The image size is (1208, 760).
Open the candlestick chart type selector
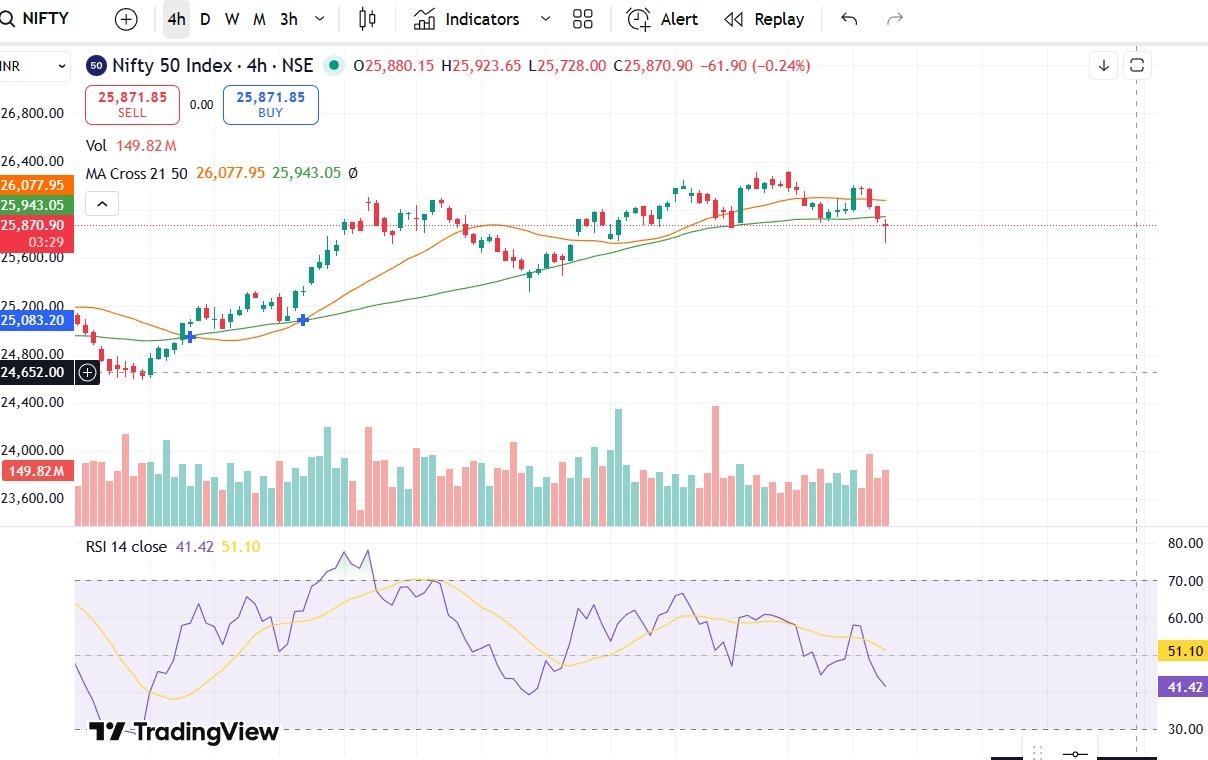(367, 19)
